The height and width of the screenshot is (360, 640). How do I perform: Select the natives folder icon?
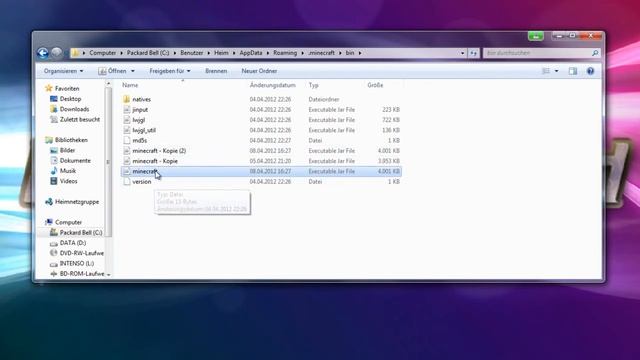click(x=127, y=99)
